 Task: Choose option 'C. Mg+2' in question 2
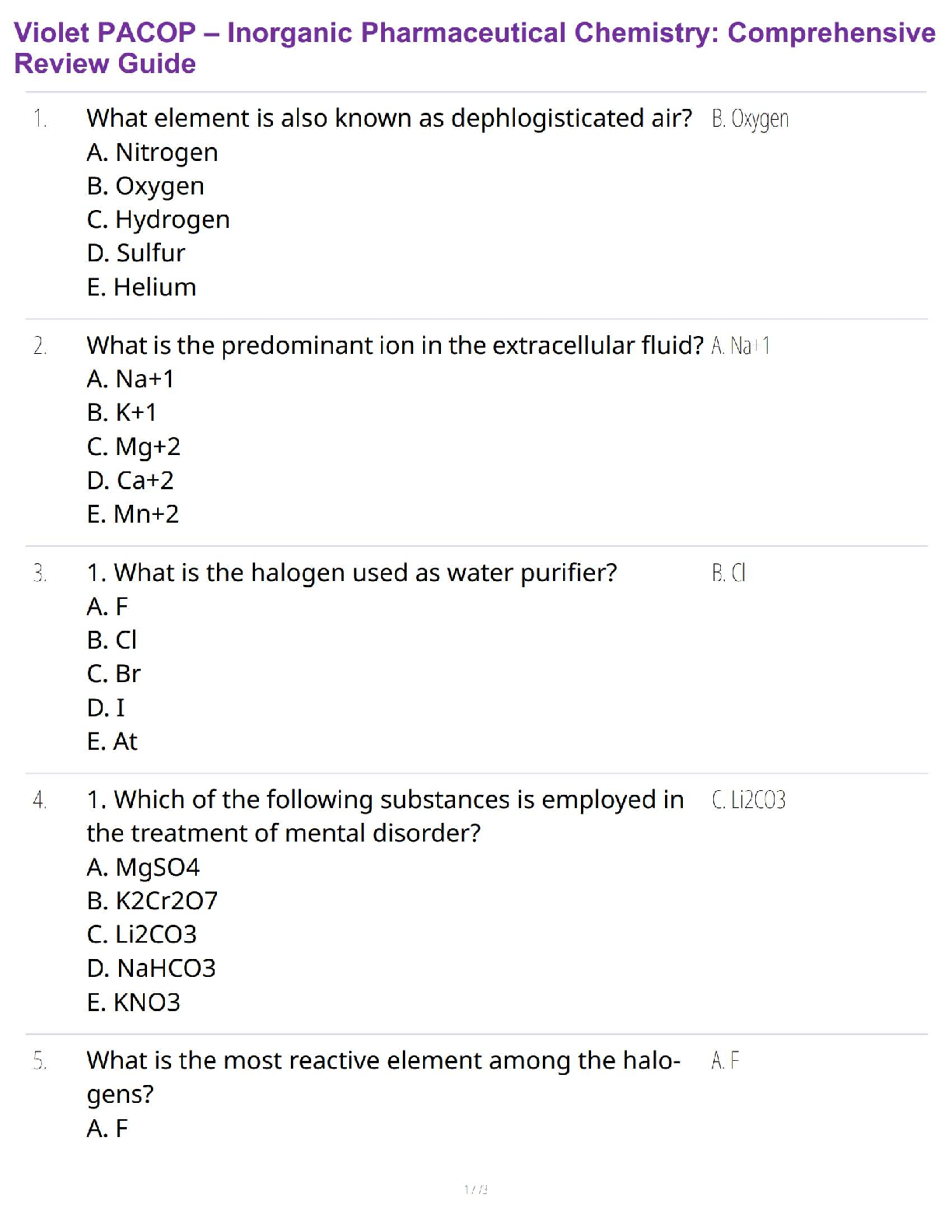tap(134, 446)
